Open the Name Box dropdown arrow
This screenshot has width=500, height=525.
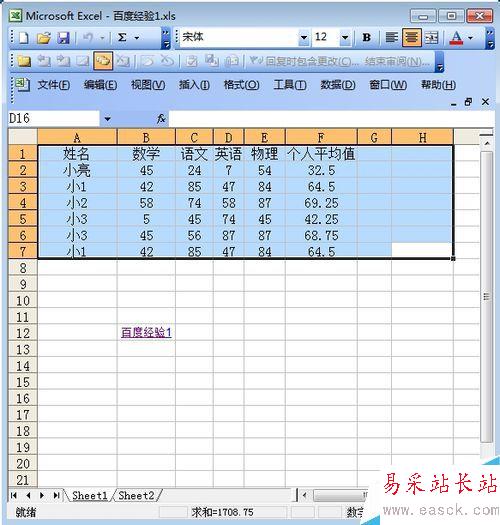pyautogui.click(x=108, y=119)
